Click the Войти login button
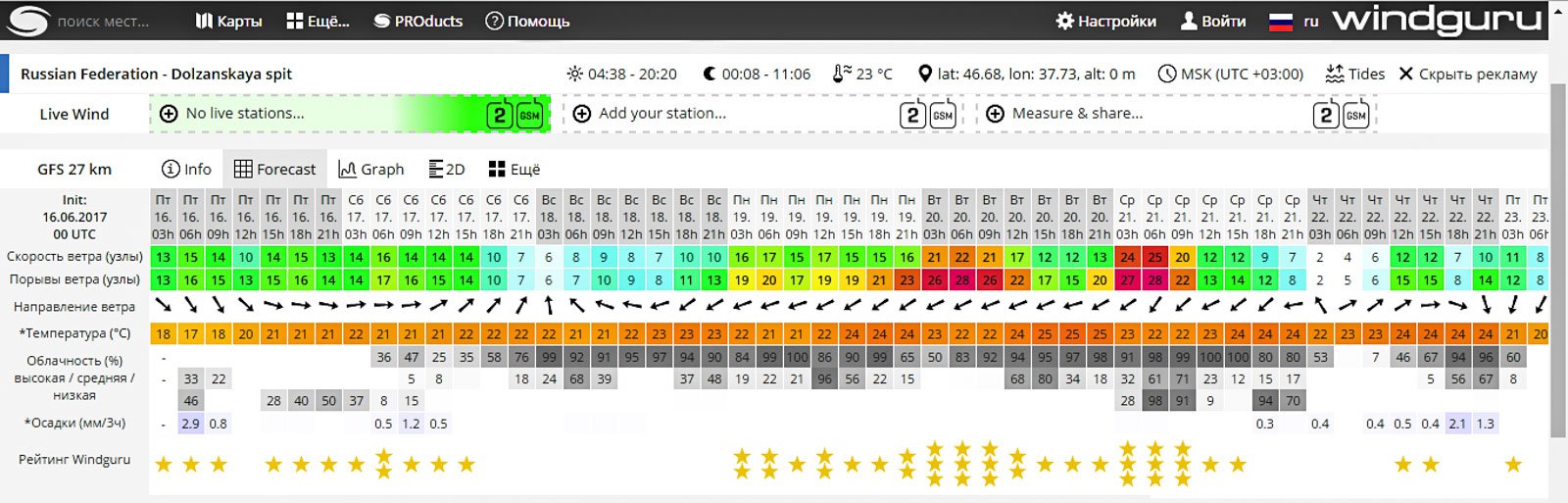 1213,22
